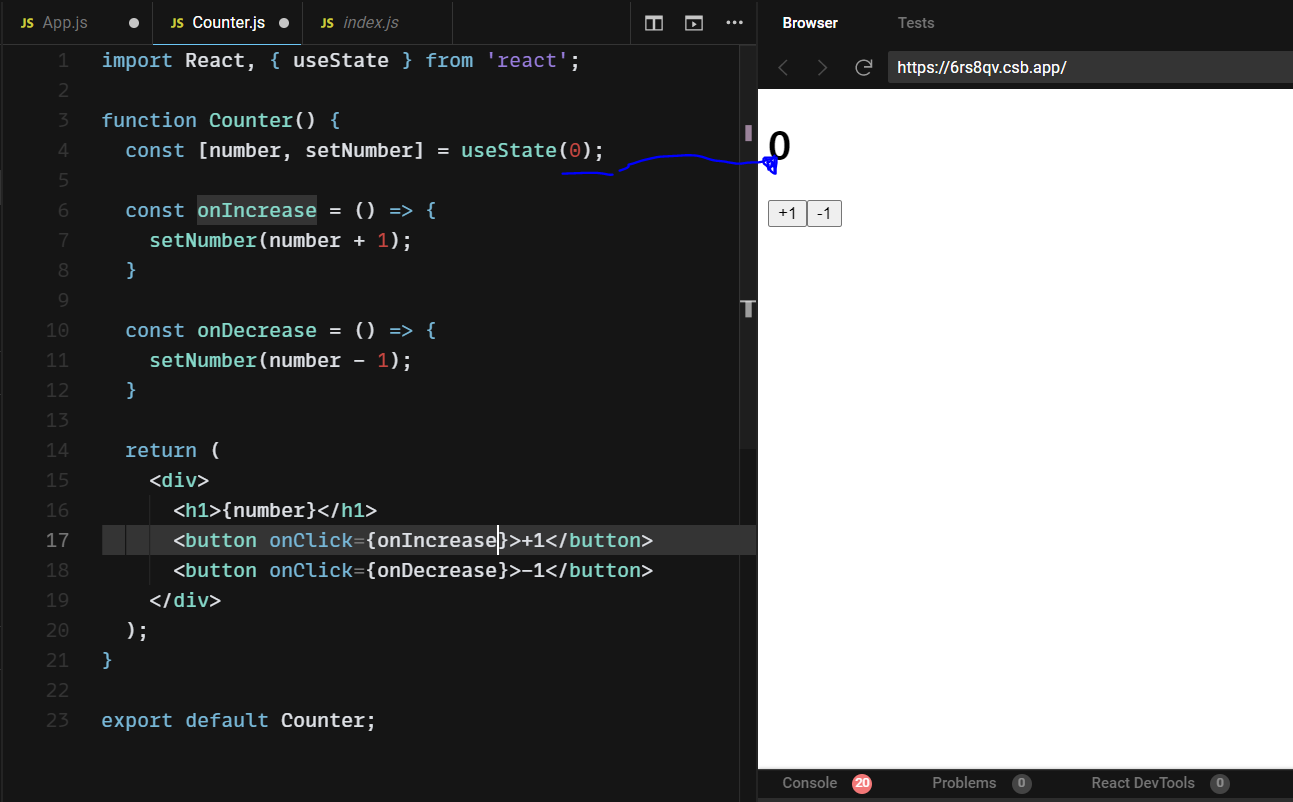Click '{onDecrease}' in line 18 button

pos(437,570)
